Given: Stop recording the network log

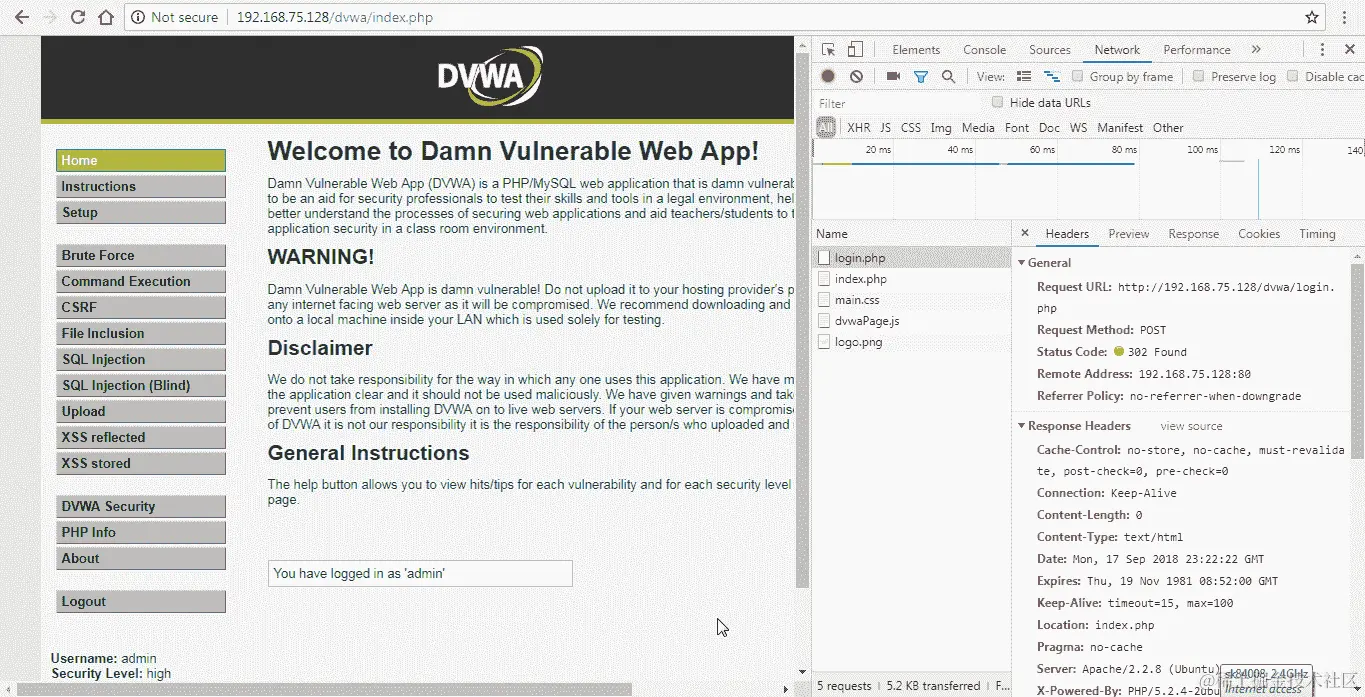Looking at the screenshot, I should click(x=828, y=76).
